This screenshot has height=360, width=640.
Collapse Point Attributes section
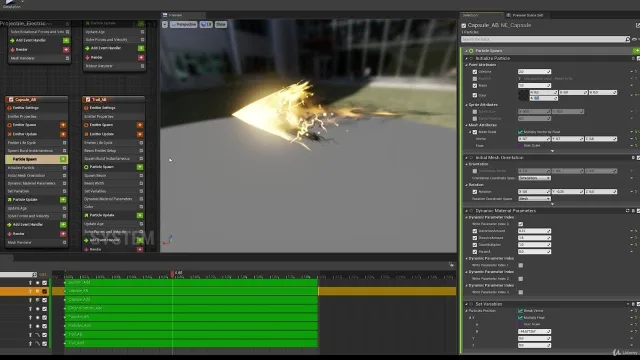click(467, 64)
